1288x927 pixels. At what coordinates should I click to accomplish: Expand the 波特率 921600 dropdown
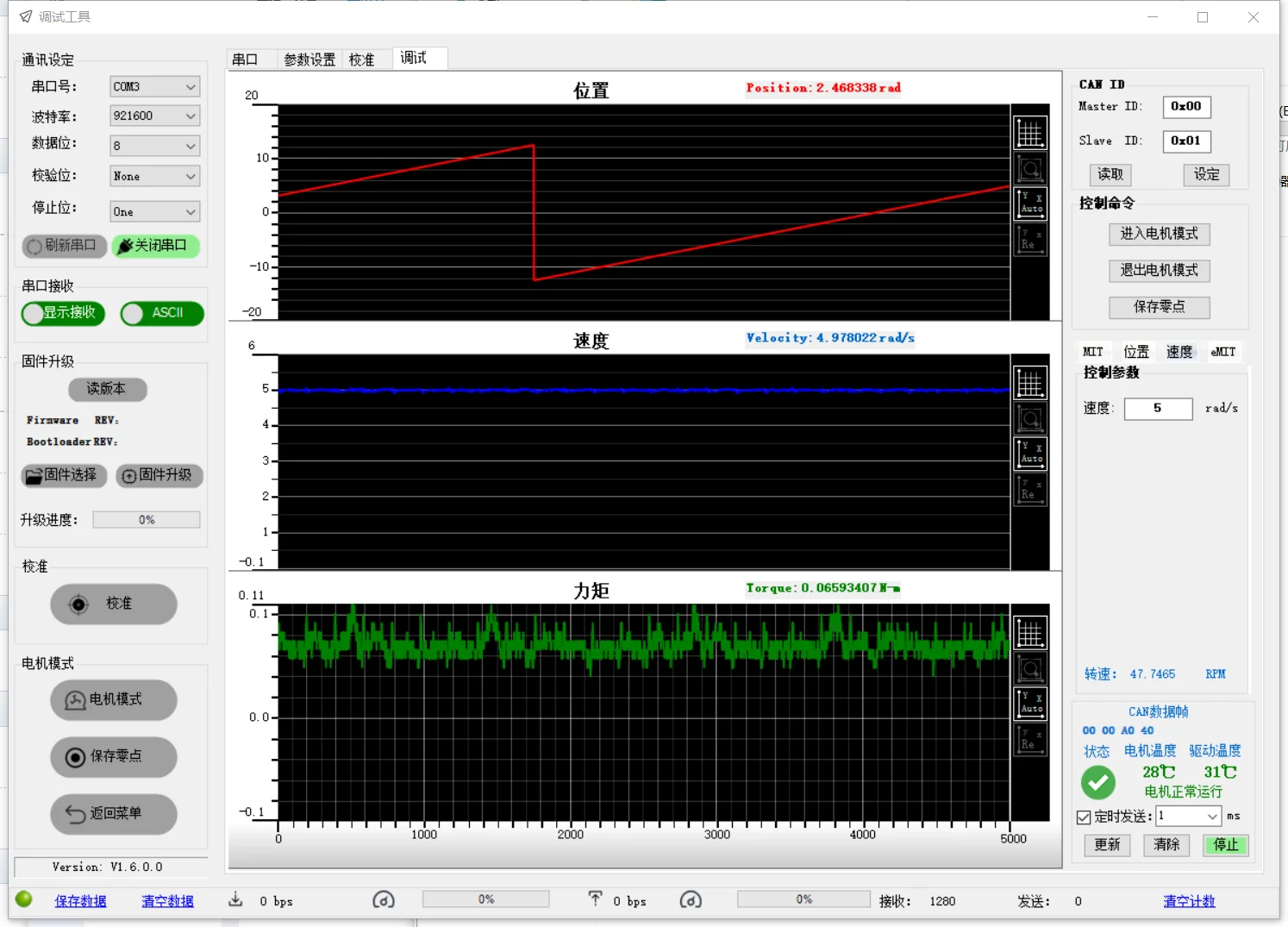[x=155, y=116]
